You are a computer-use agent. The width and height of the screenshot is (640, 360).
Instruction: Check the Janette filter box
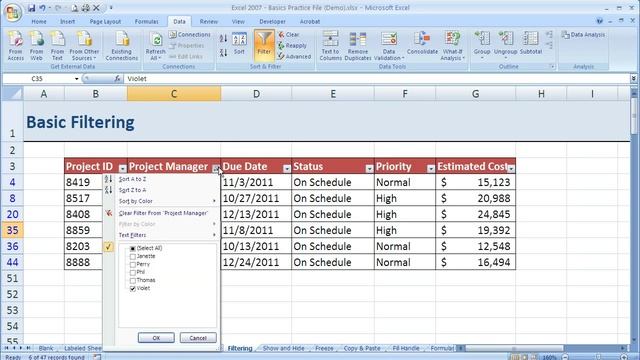tap(133, 257)
